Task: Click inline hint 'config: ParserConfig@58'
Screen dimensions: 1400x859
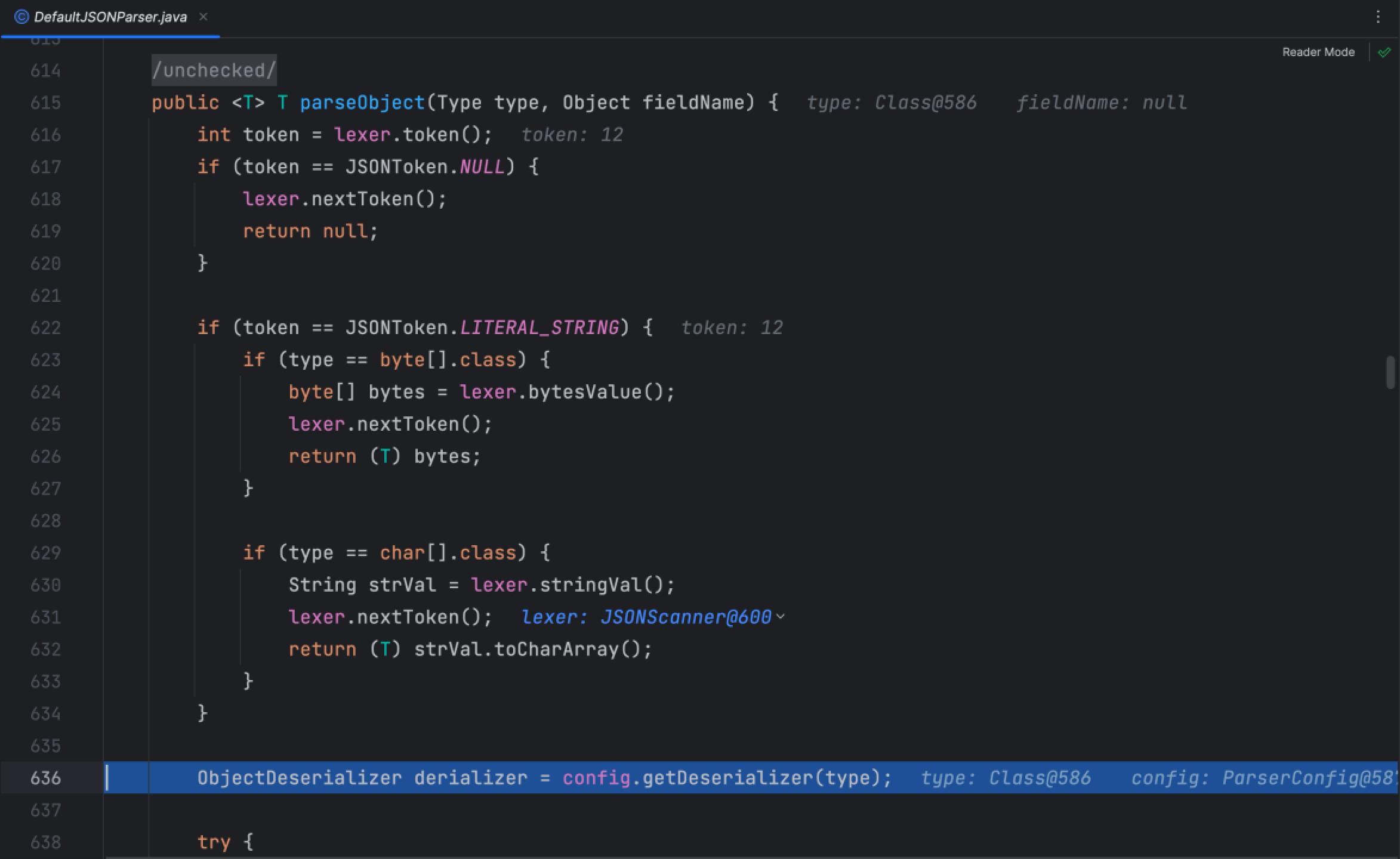Action: tap(1264, 778)
